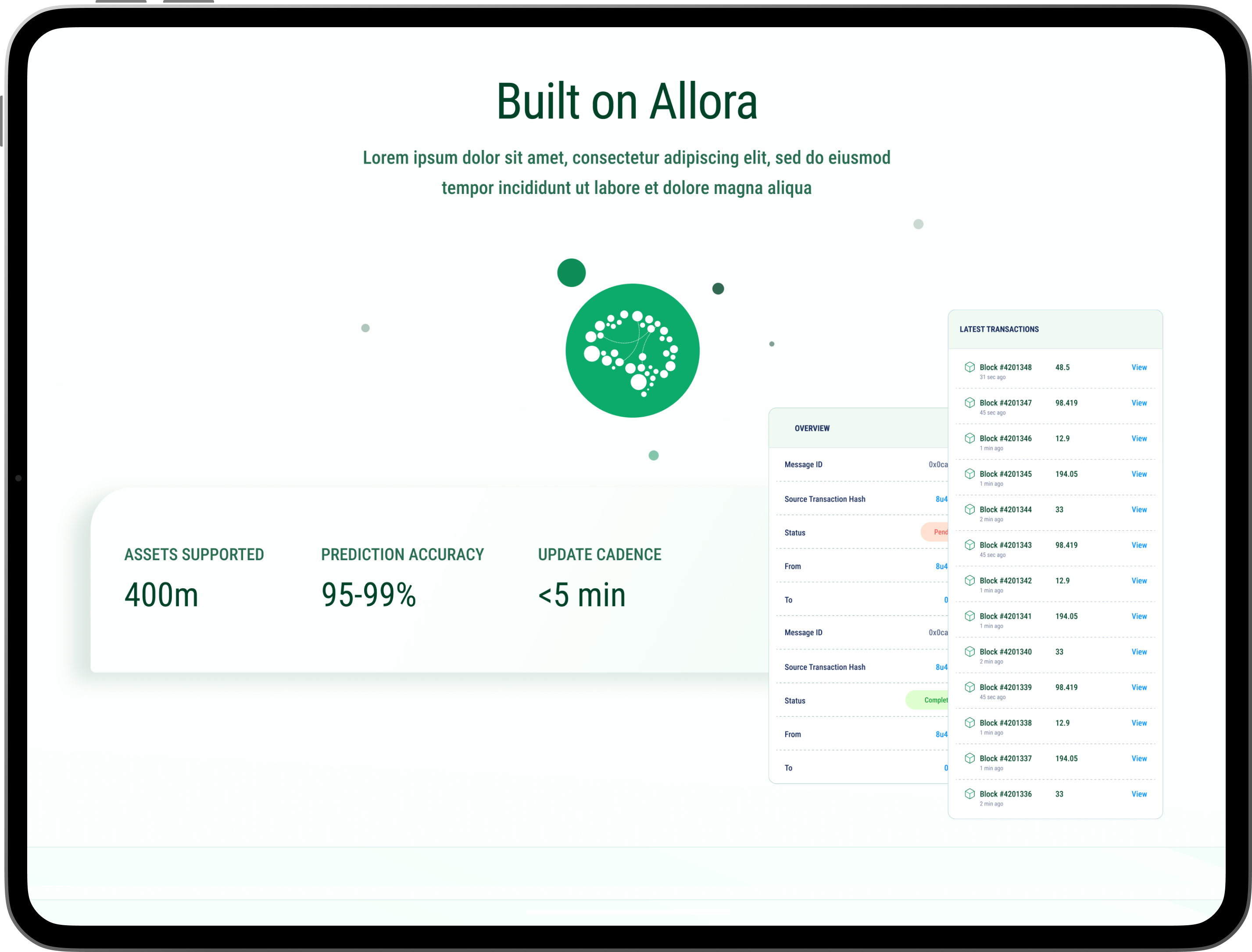Viewport: 1252px width, 952px height.
Task: Click the first Source Transaction Hash value
Action: [941, 499]
